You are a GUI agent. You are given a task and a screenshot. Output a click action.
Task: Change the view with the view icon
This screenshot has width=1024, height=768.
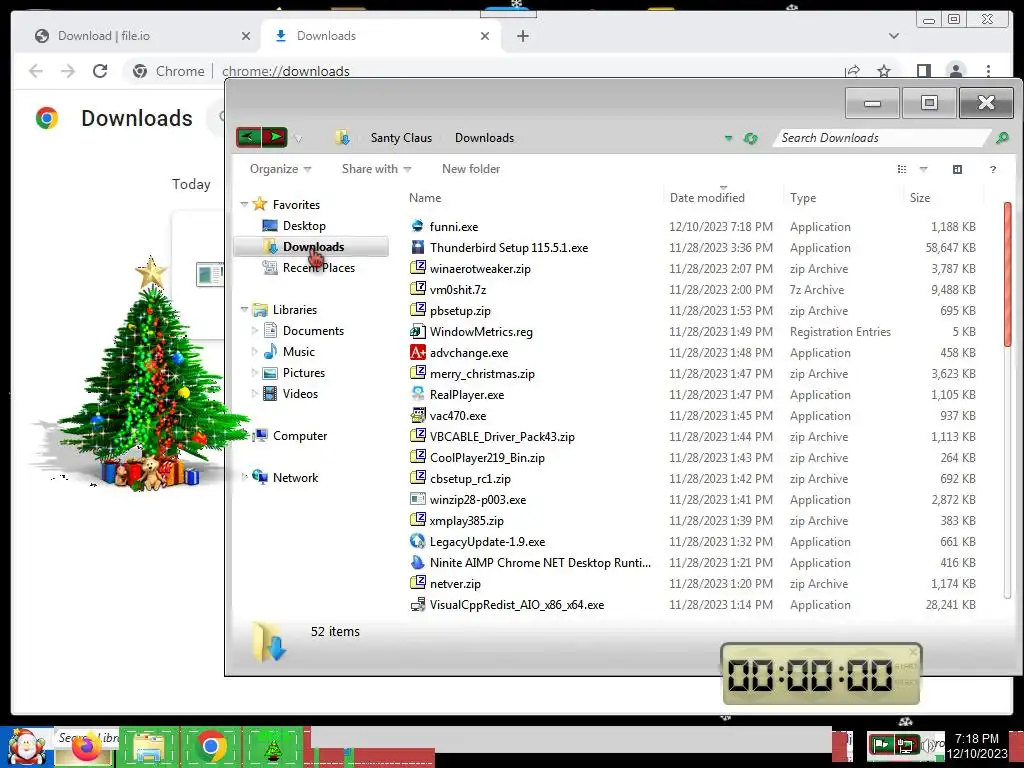pyautogui.click(x=902, y=169)
